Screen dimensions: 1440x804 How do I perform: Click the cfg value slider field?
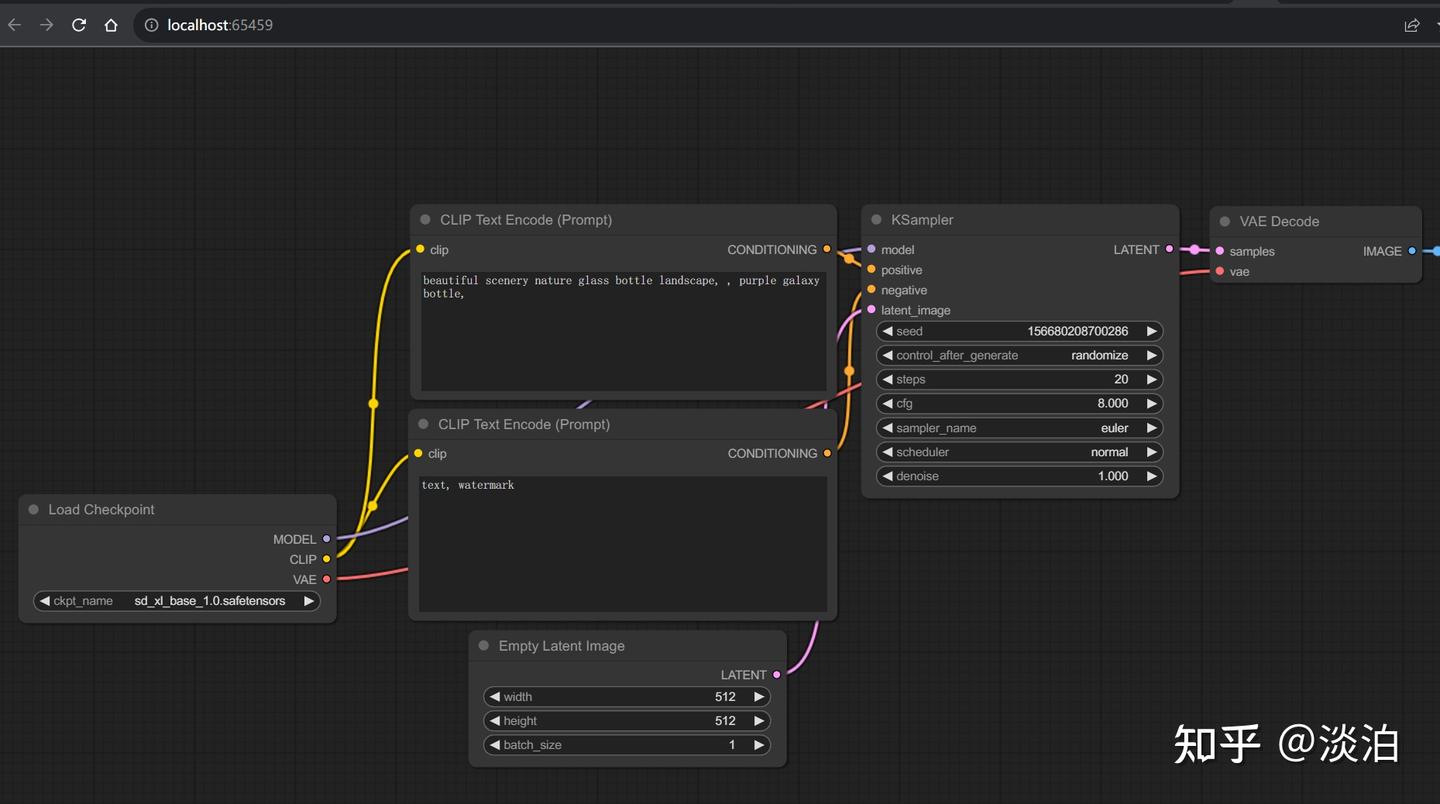point(1019,404)
